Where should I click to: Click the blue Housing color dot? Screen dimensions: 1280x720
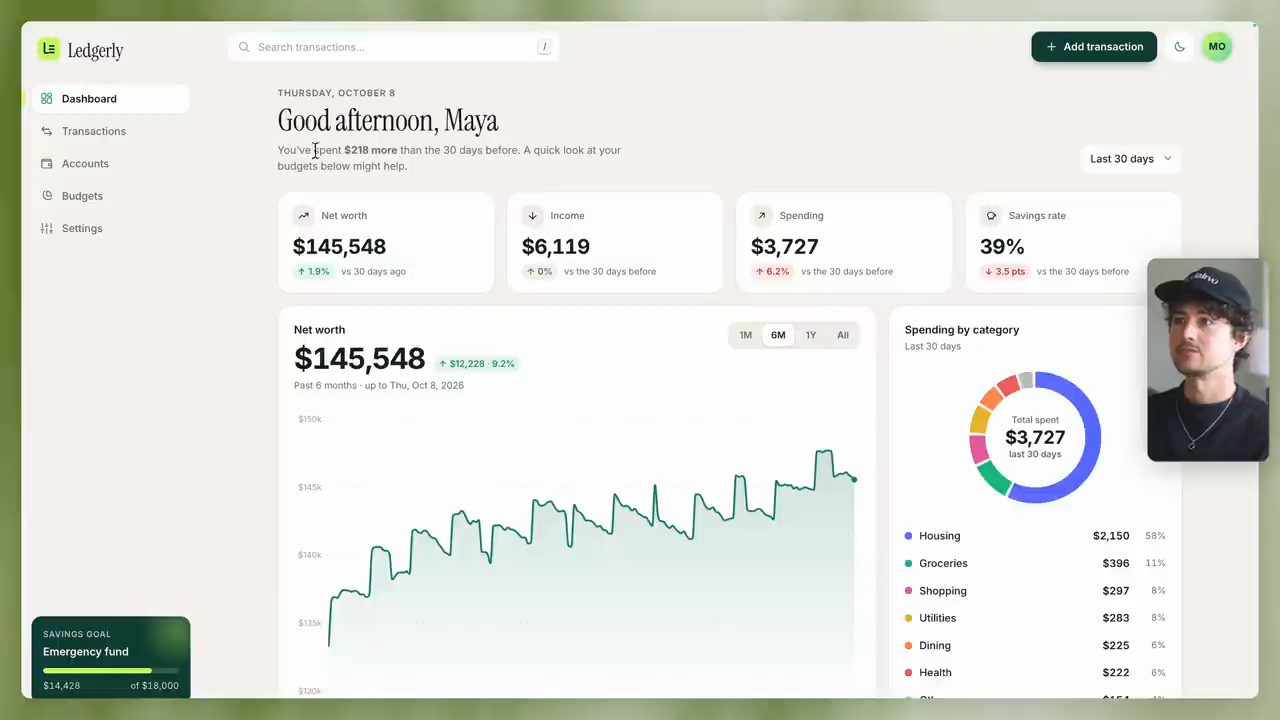pyautogui.click(x=908, y=536)
